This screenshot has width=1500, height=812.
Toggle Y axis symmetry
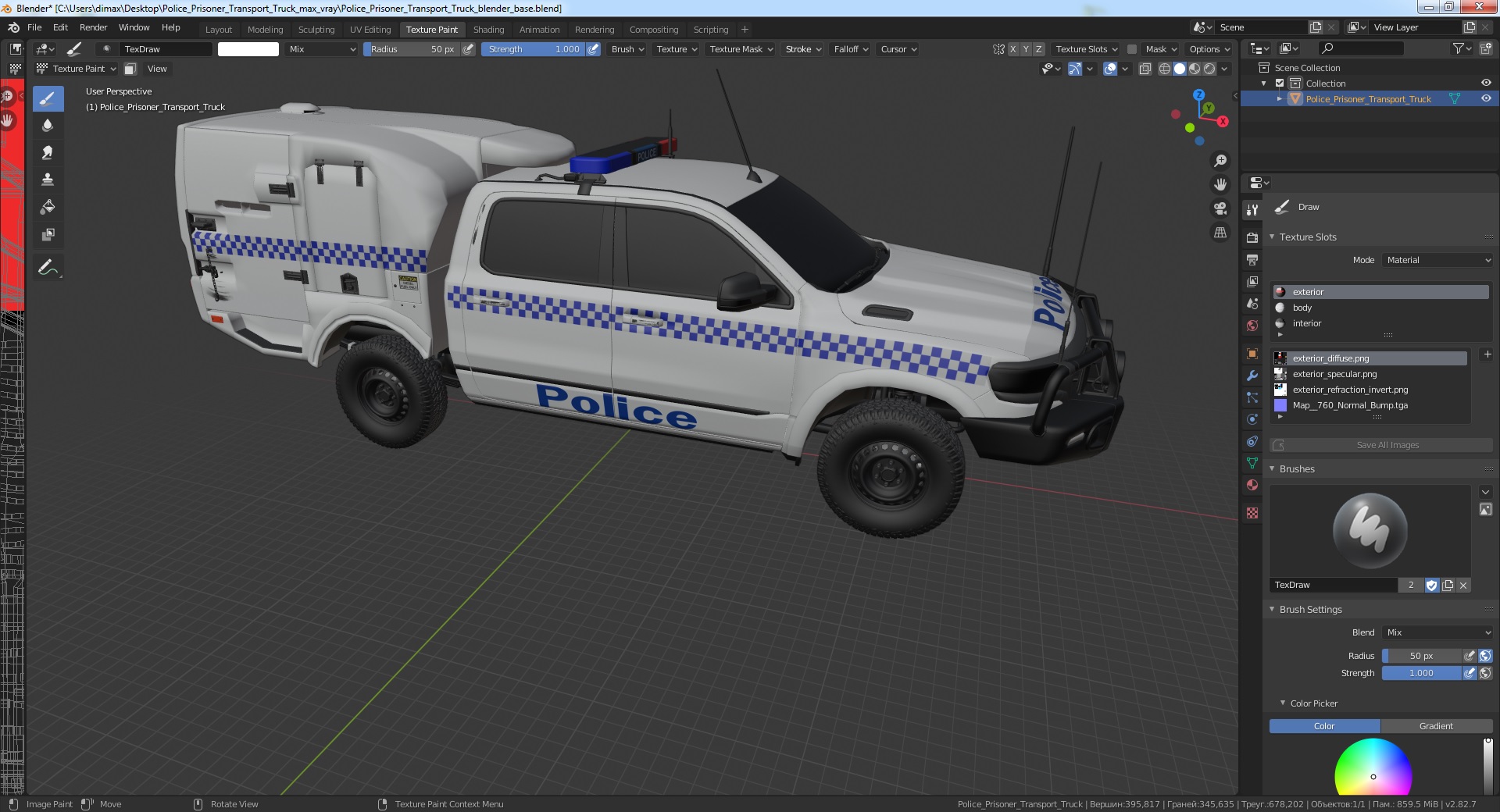1026,49
